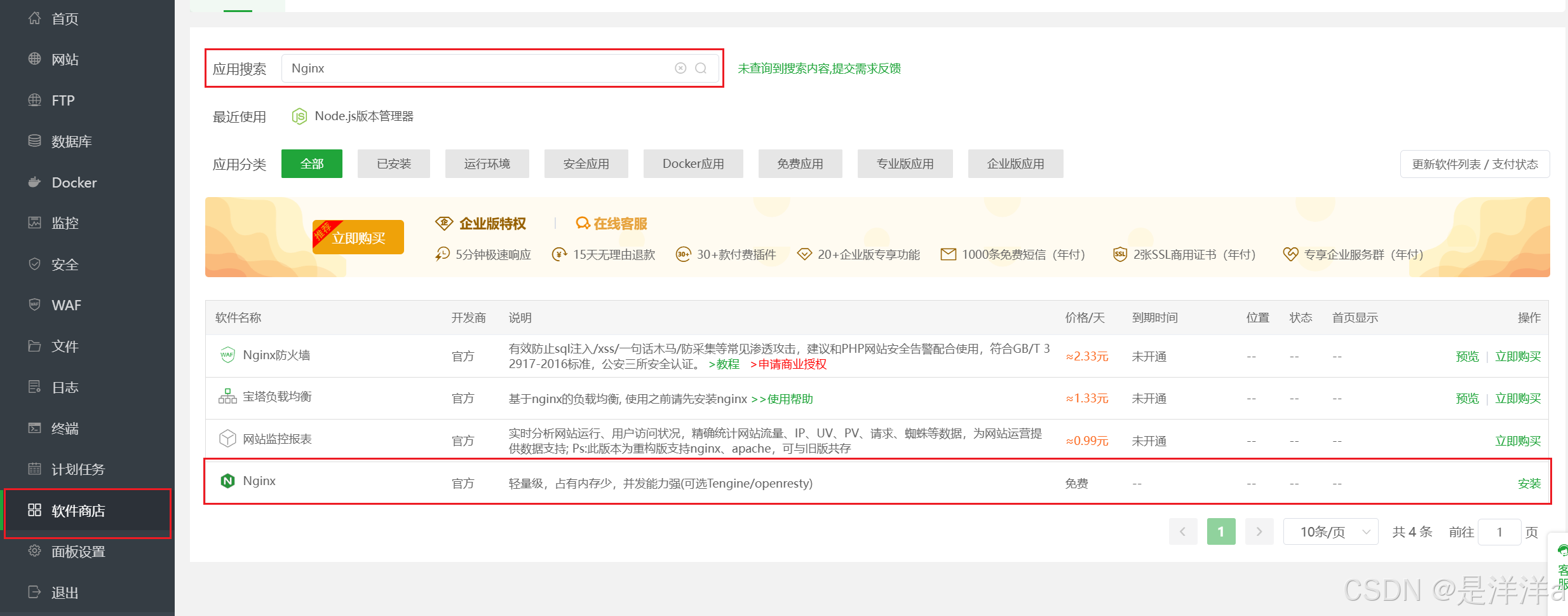
Task: Open the WAF shield icon
Action: pos(35,305)
